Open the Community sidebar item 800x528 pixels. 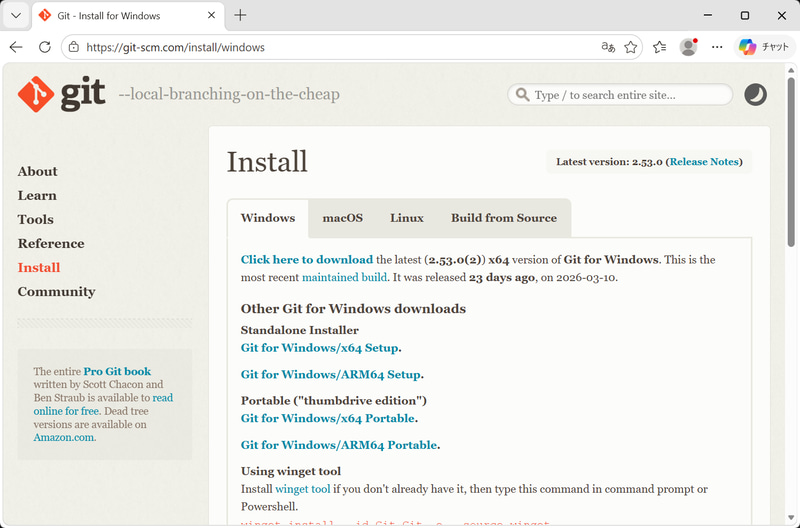pyautogui.click(x=56, y=292)
